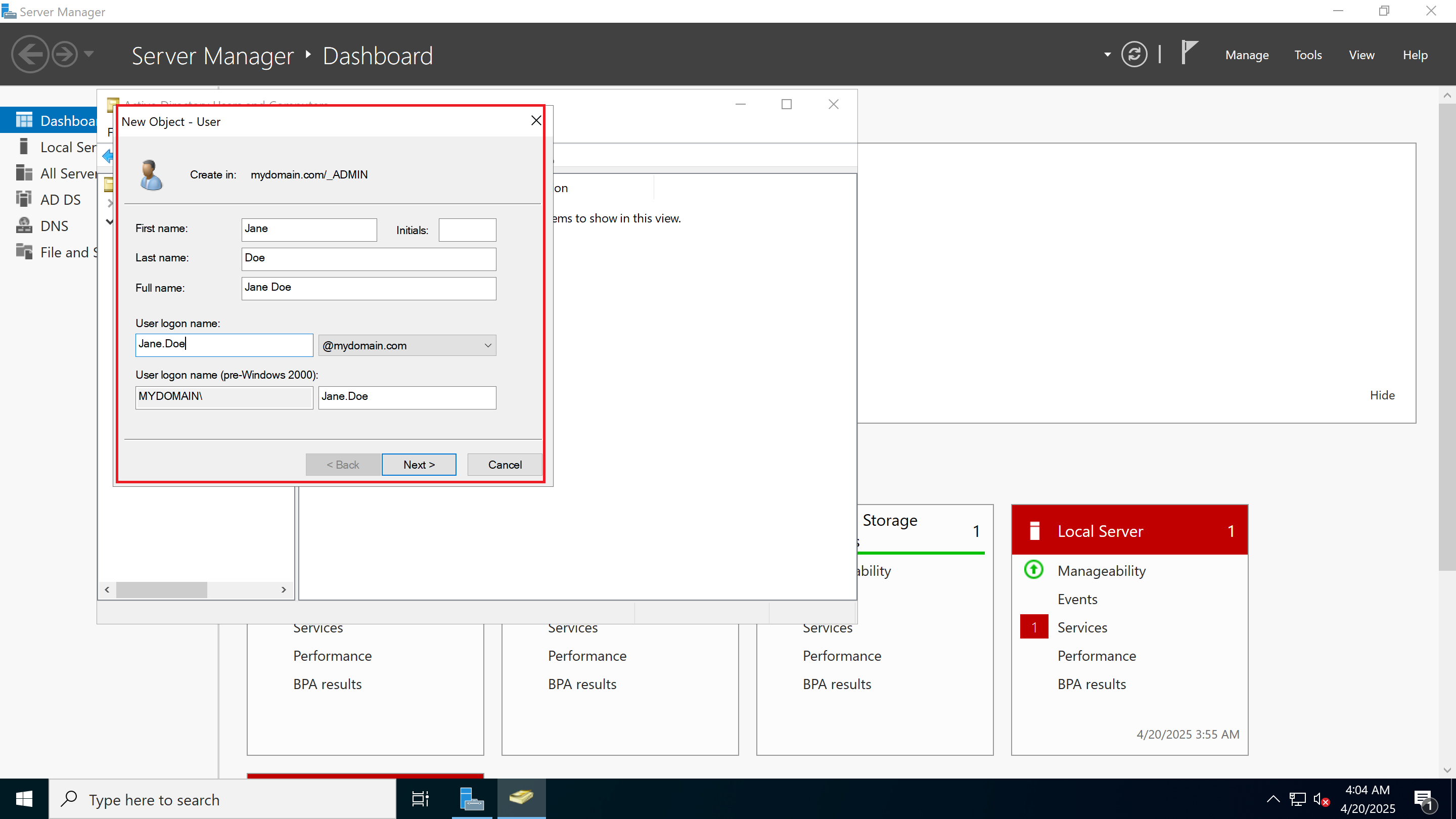Click the User logon name field
The width and height of the screenshot is (1456, 819).
[x=224, y=345]
